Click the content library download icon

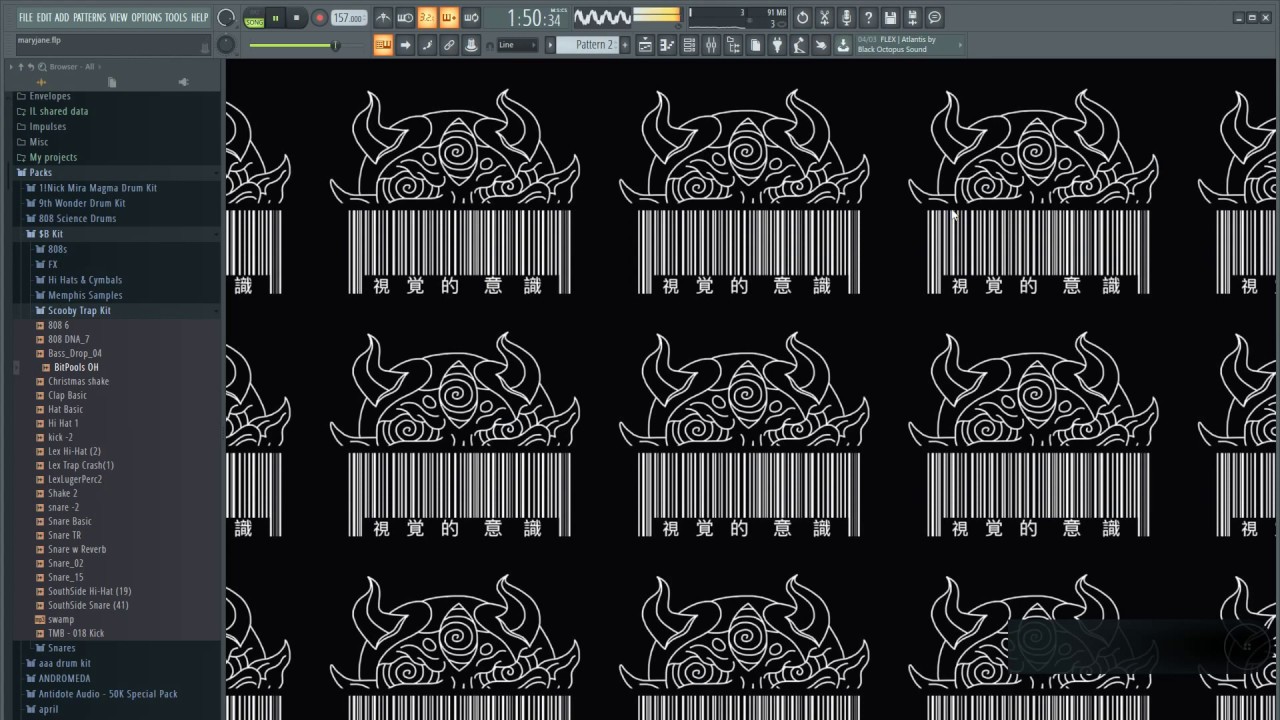(x=843, y=45)
